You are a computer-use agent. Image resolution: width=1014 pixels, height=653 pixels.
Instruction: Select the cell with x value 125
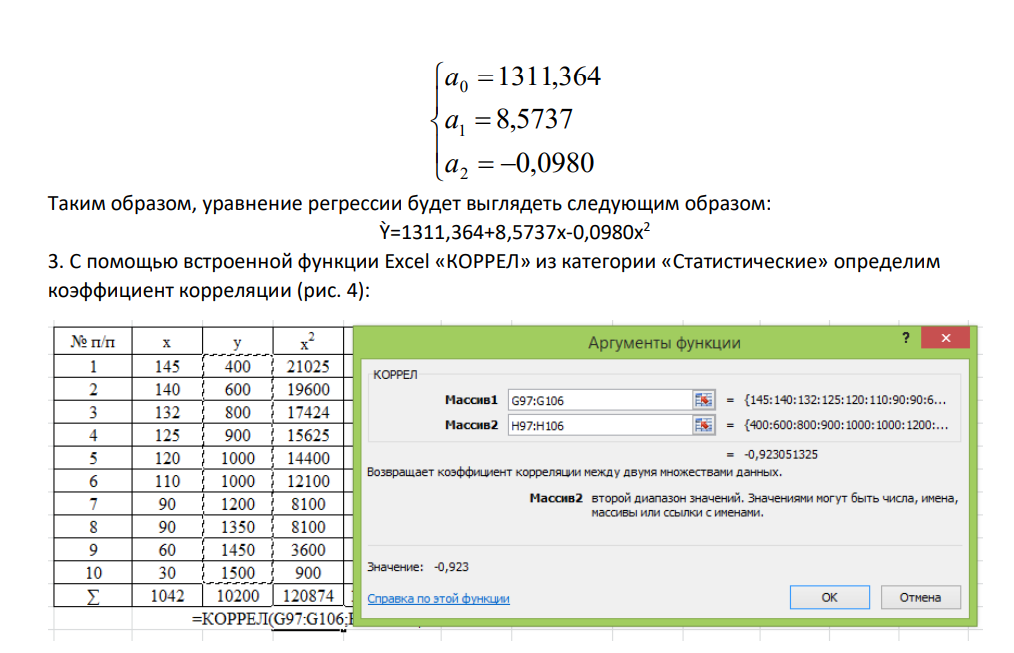pyautogui.click(x=167, y=435)
